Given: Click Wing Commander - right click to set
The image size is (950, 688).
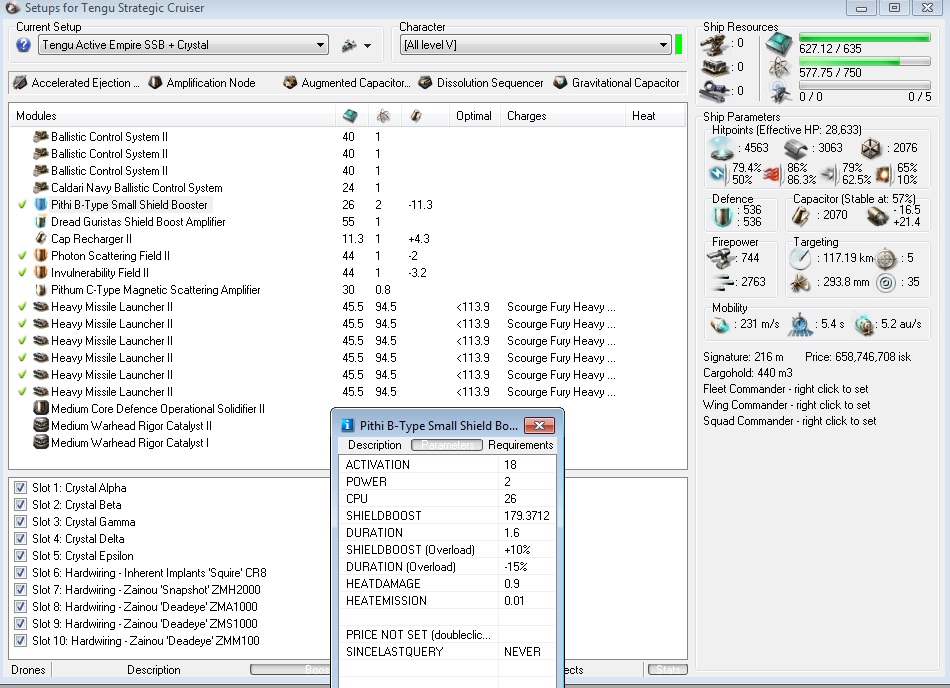Looking at the screenshot, I should pyautogui.click(x=786, y=405).
